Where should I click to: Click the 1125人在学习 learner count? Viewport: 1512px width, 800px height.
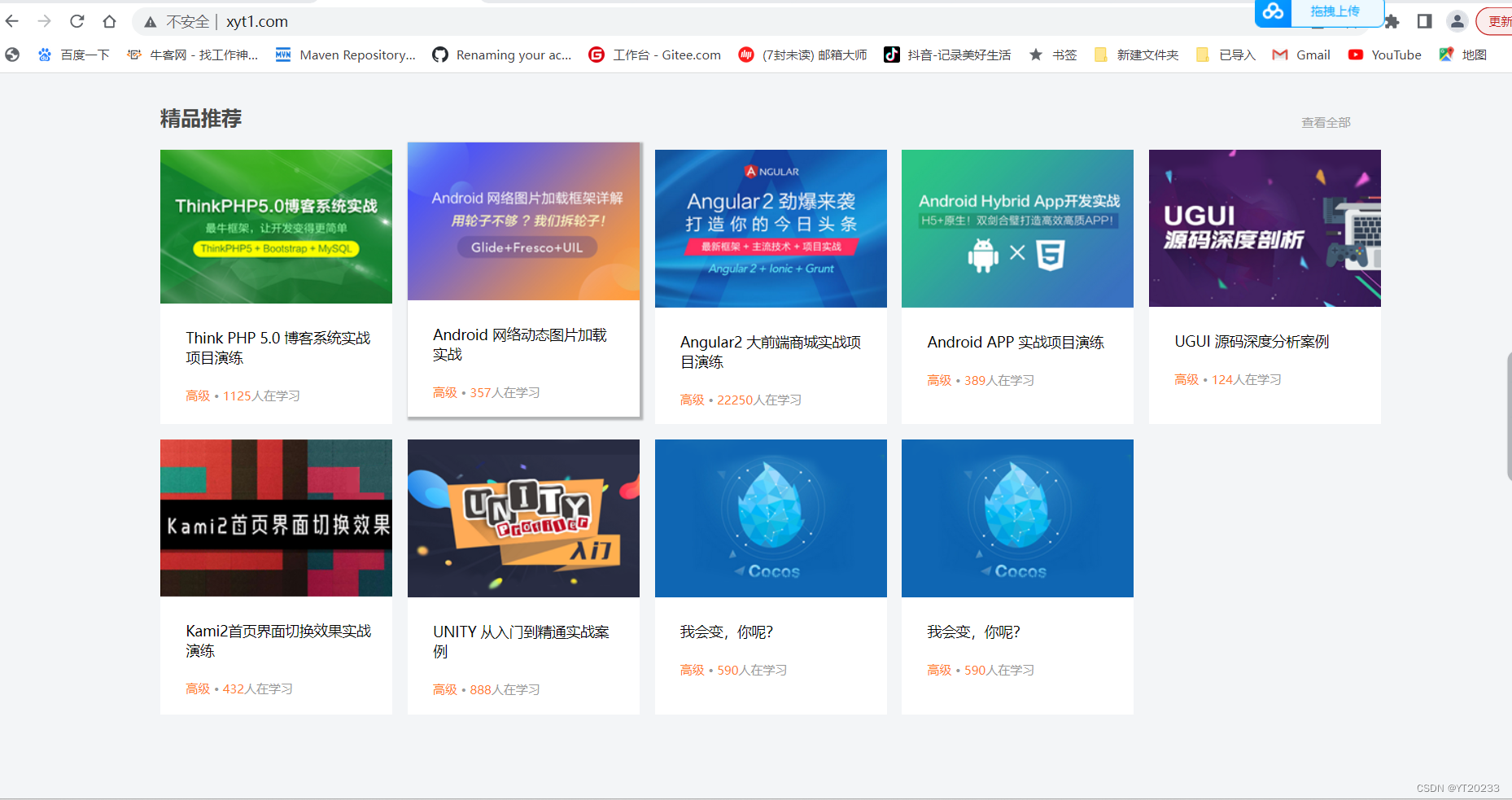click(x=261, y=396)
